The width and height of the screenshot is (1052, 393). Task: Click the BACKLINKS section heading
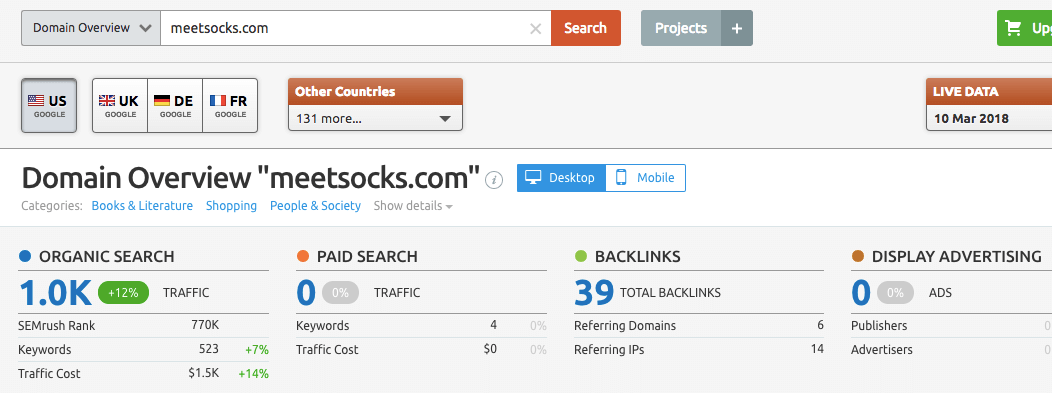637,256
